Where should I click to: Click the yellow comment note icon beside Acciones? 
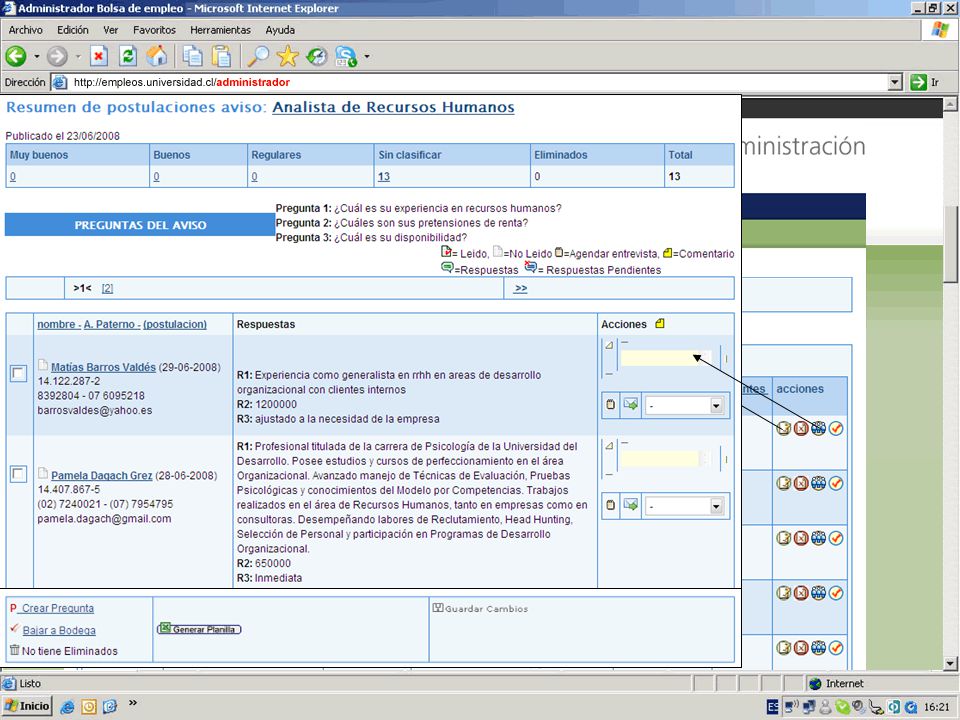pos(659,324)
